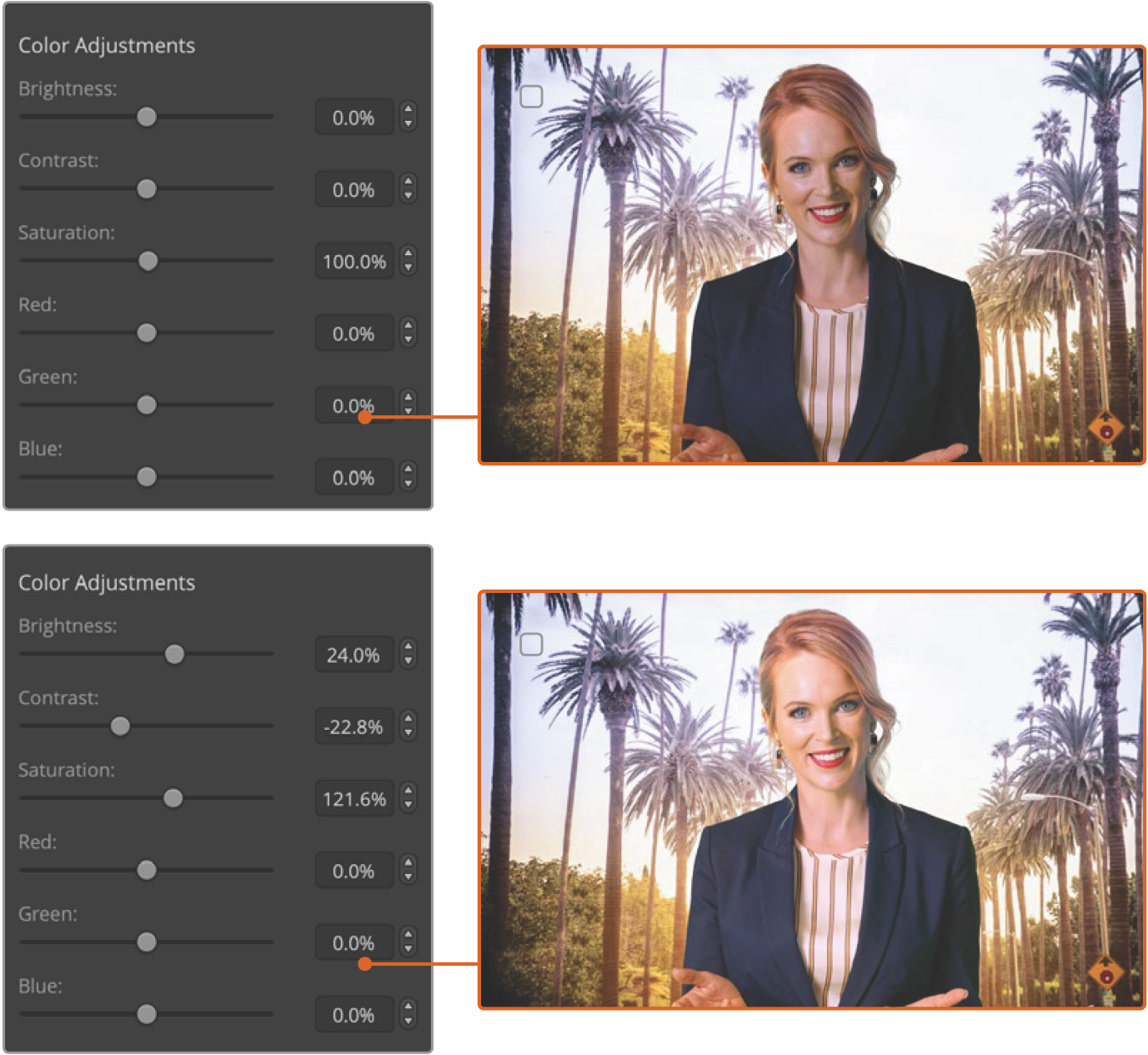Click the Red stepper up arrow in the top panel
Image resolution: width=1148 pixels, height=1055 pixels.
[x=408, y=325]
